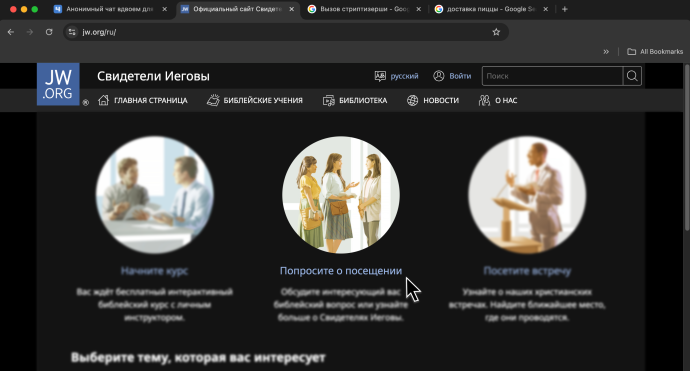Open О нас menu

point(506,101)
